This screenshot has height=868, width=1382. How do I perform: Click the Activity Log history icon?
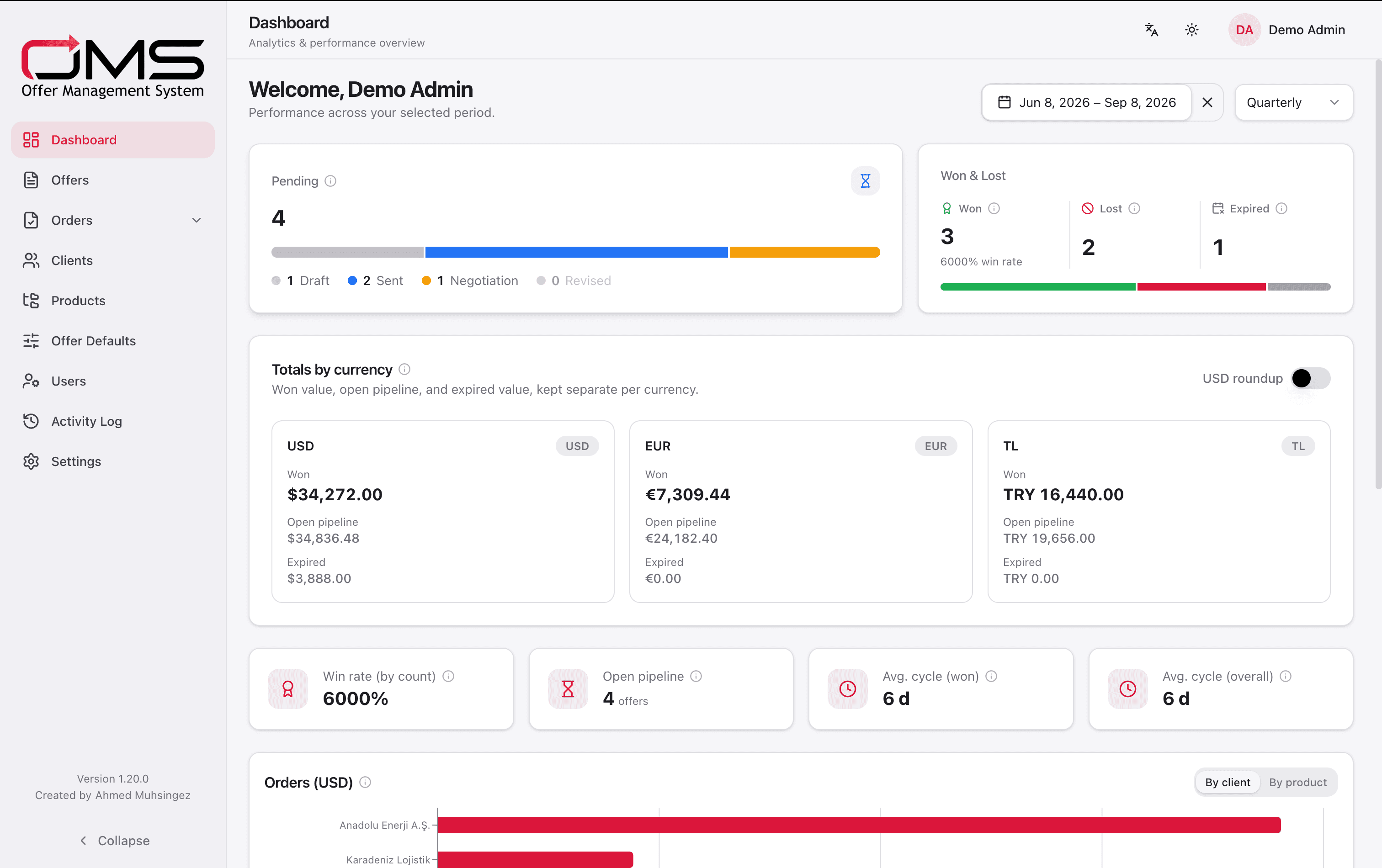31,421
